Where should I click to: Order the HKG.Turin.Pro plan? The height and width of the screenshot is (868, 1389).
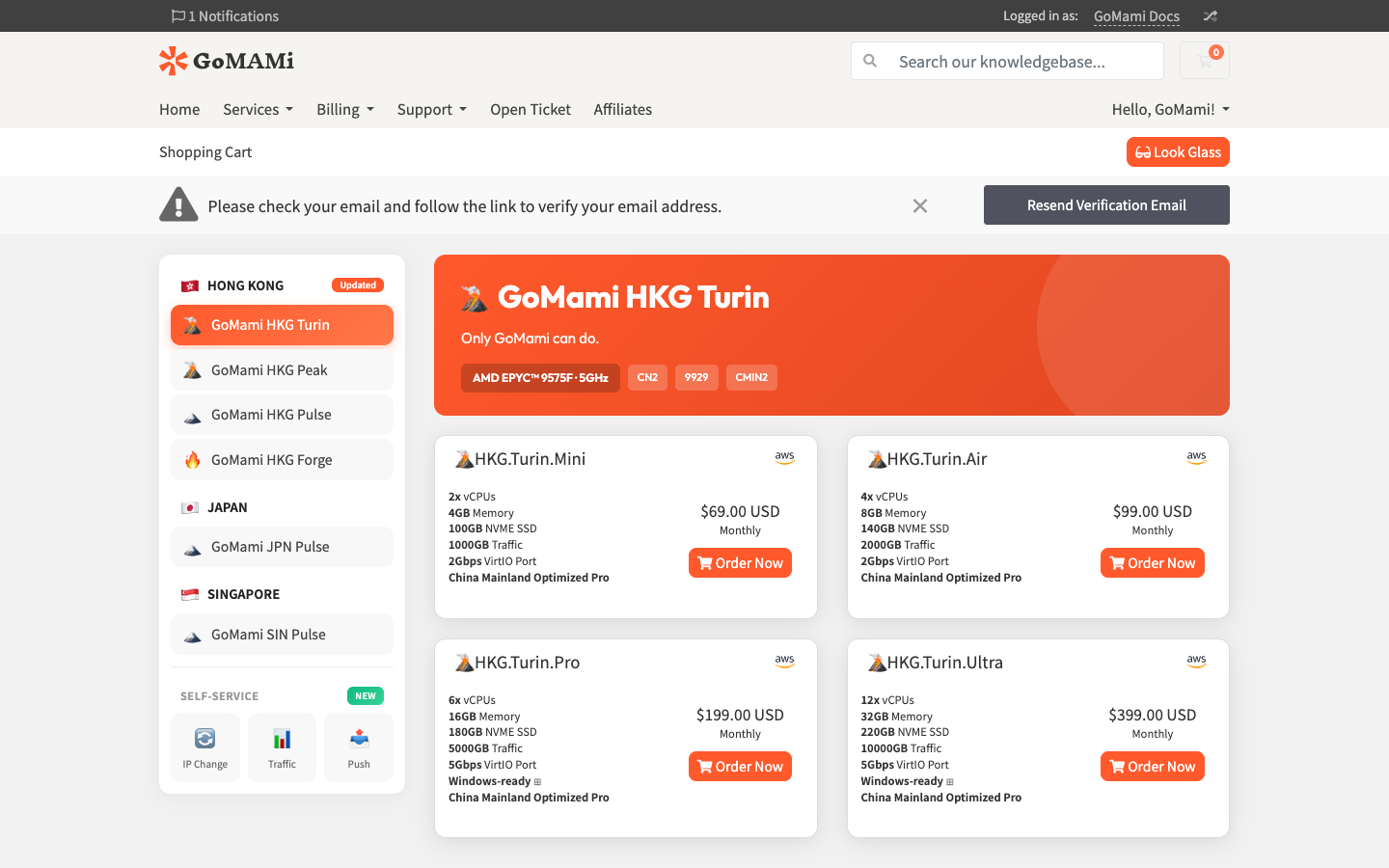[740, 767]
